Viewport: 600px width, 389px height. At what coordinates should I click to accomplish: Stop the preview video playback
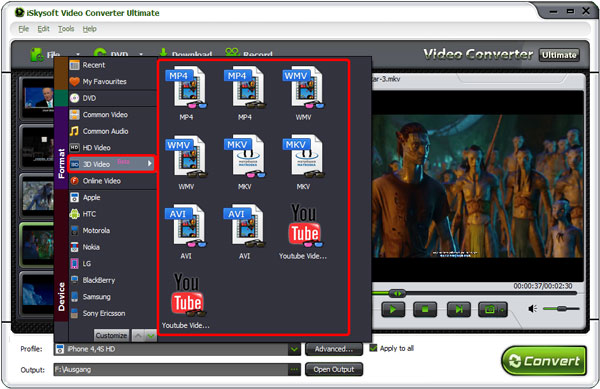click(x=425, y=309)
